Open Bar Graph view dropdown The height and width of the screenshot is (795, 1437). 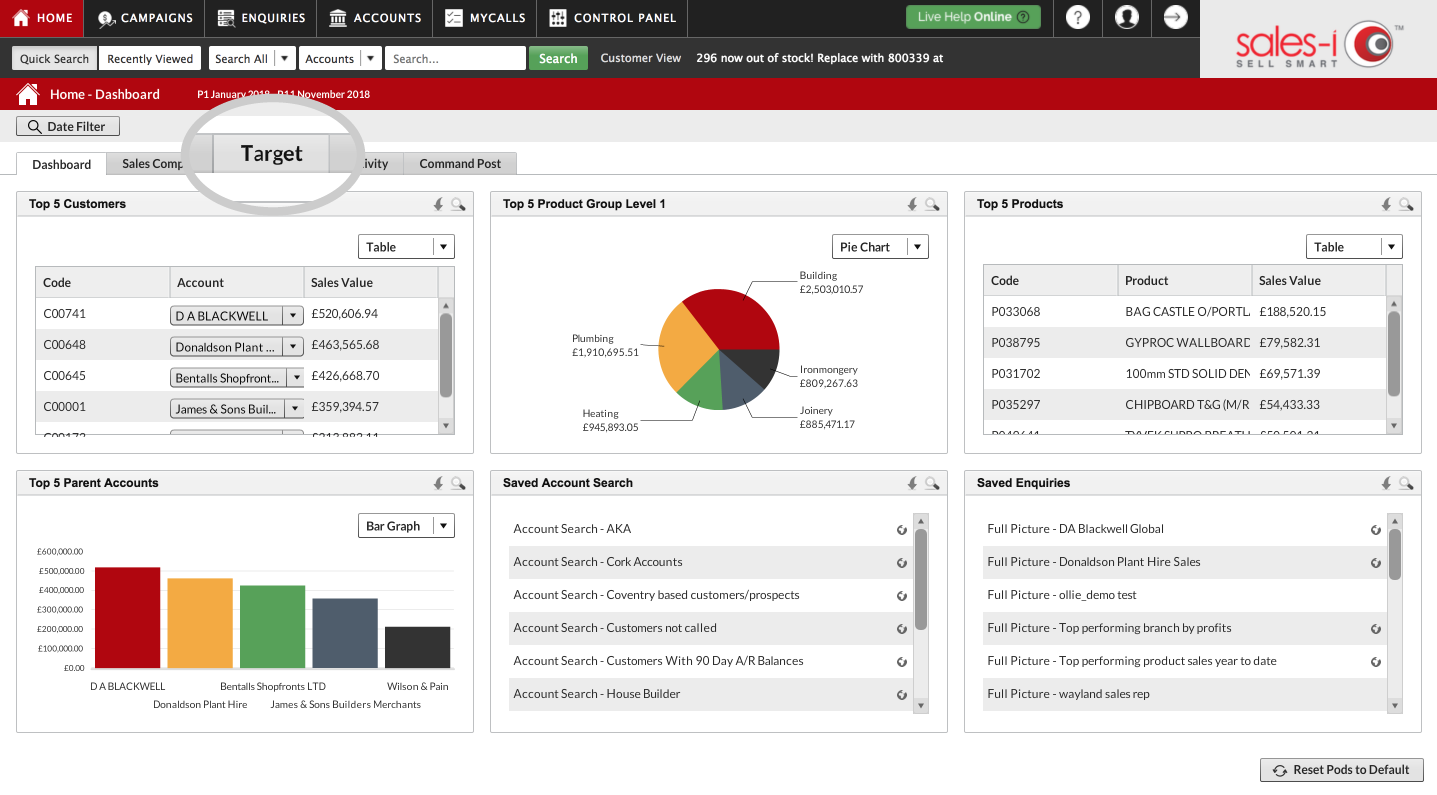coord(406,526)
